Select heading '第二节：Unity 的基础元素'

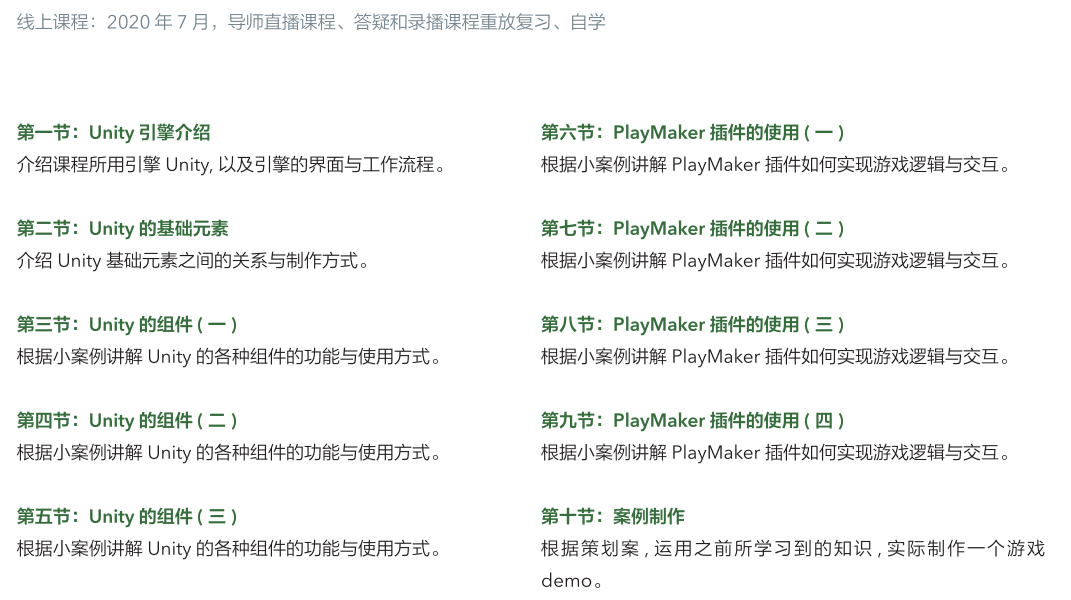122,228
